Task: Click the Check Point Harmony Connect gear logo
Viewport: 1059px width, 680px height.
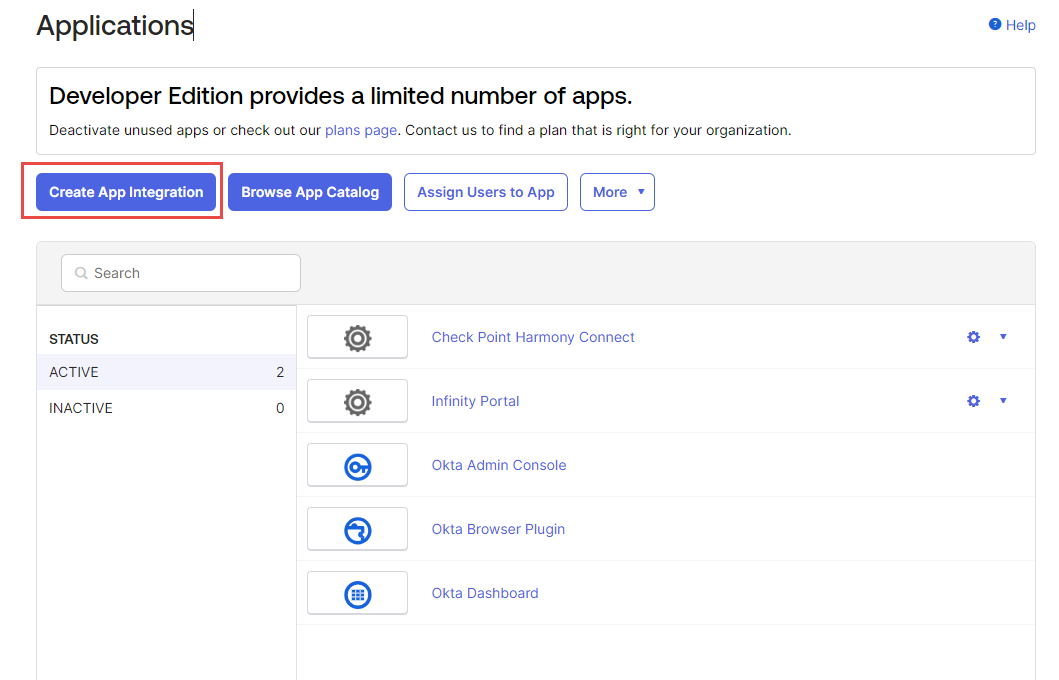Action: (x=357, y=338)
